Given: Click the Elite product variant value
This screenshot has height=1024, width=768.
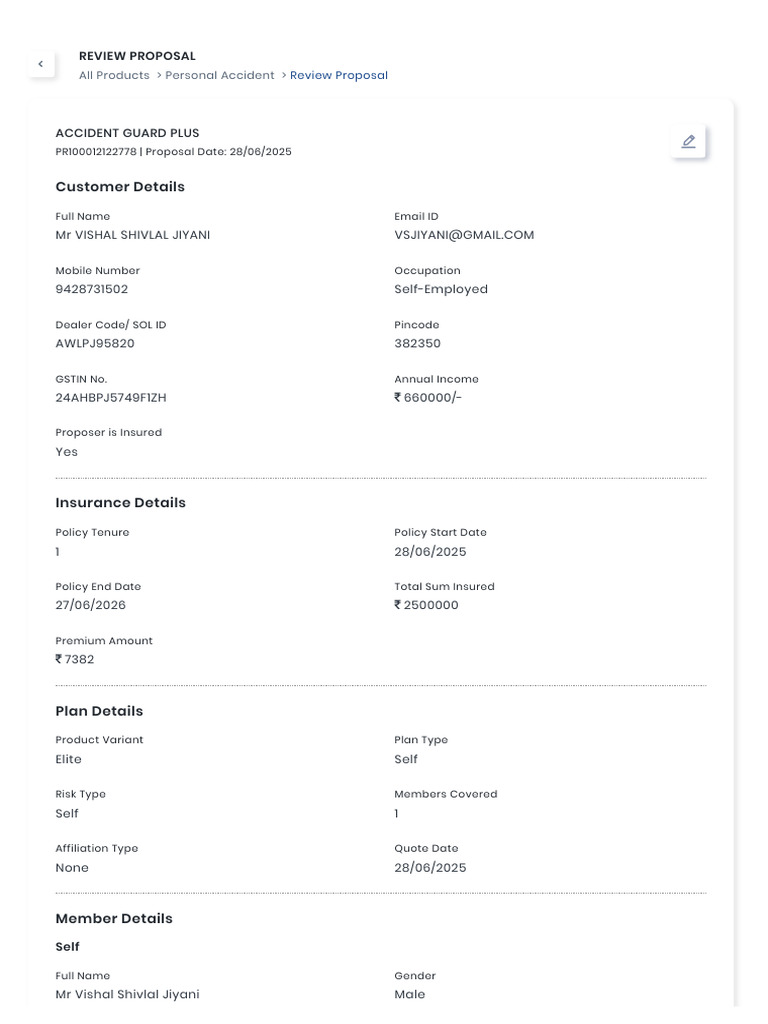Looking at the screenshot, I should click(69, 759).
